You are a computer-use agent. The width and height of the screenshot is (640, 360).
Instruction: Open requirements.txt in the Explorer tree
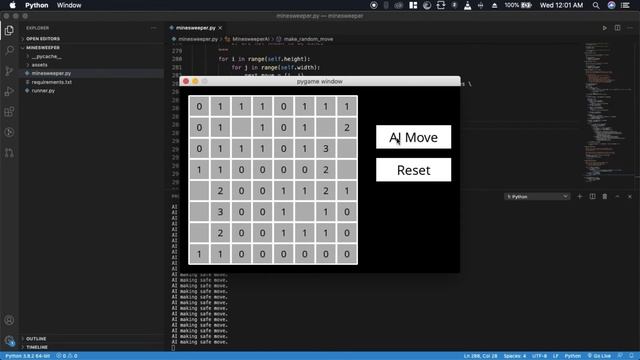51,82
